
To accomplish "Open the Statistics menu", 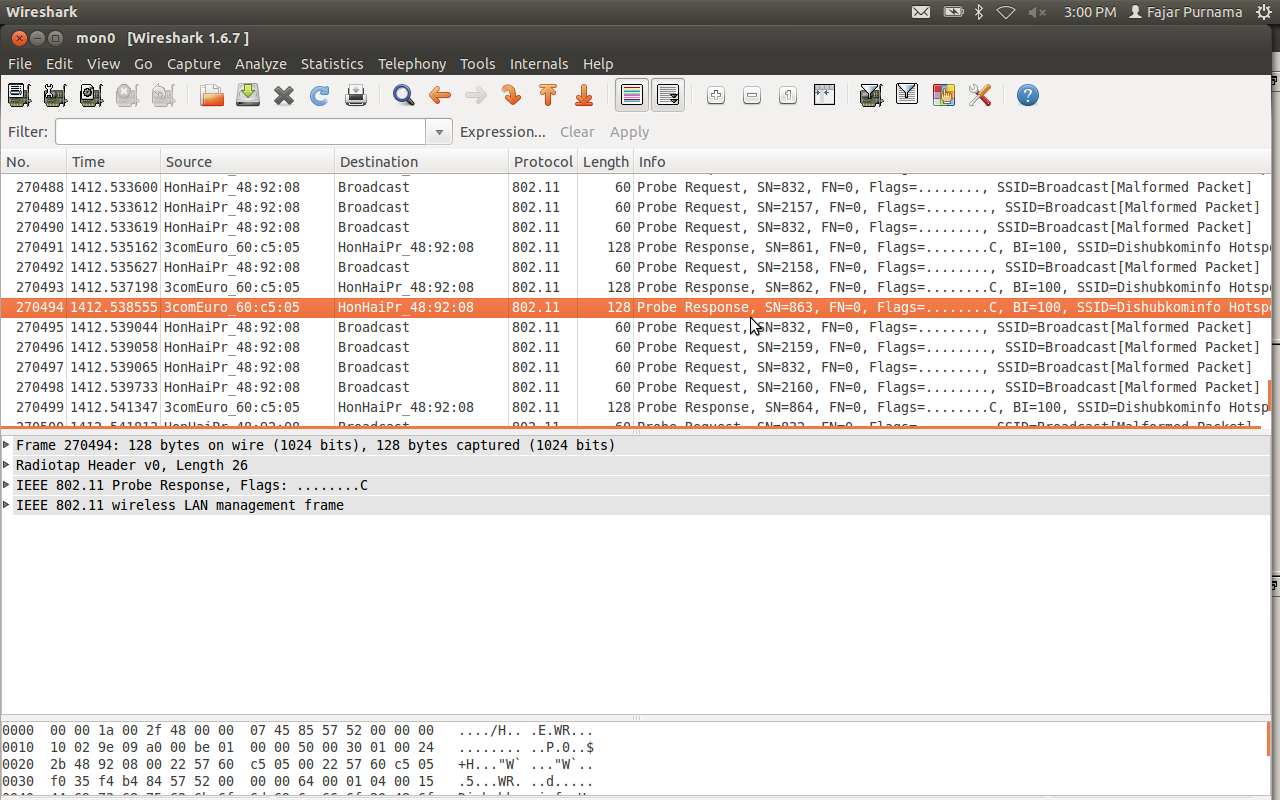I will 332,64.
